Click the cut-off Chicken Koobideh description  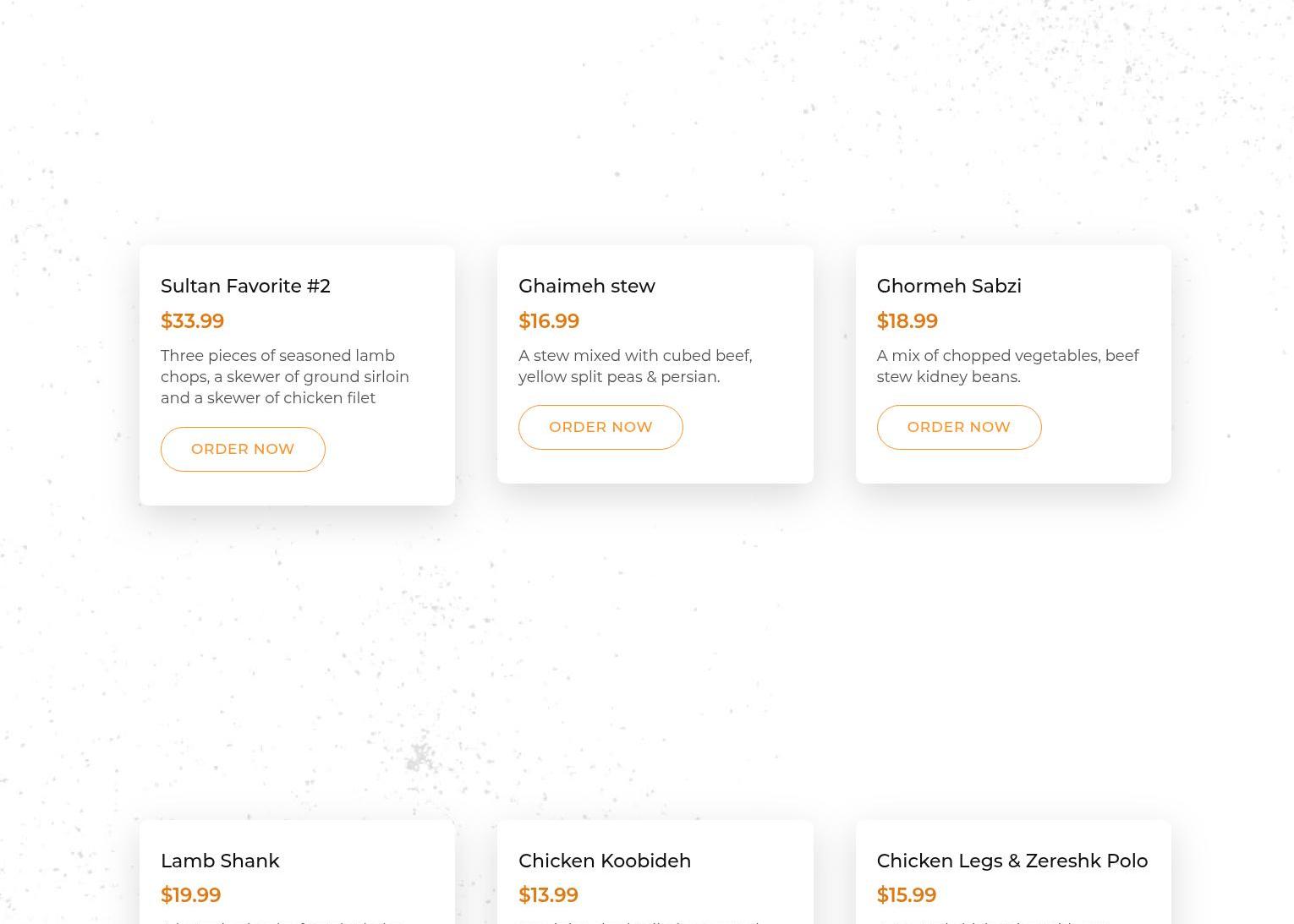coord(639,921)
